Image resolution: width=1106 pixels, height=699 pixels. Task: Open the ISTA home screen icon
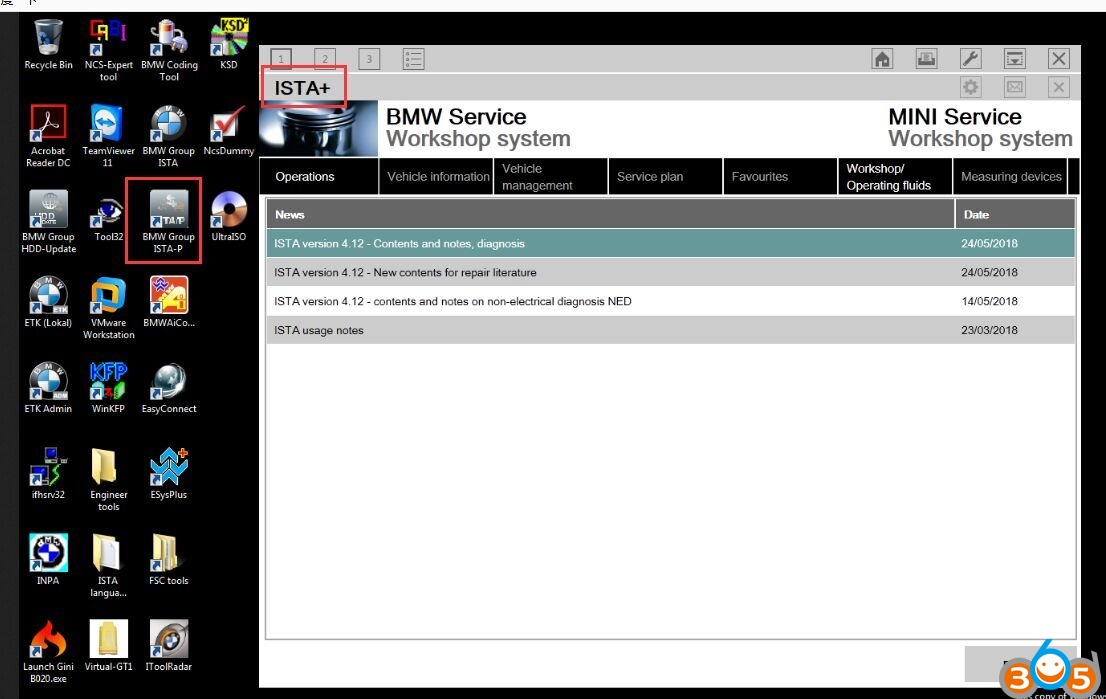(x=882, y=59)
